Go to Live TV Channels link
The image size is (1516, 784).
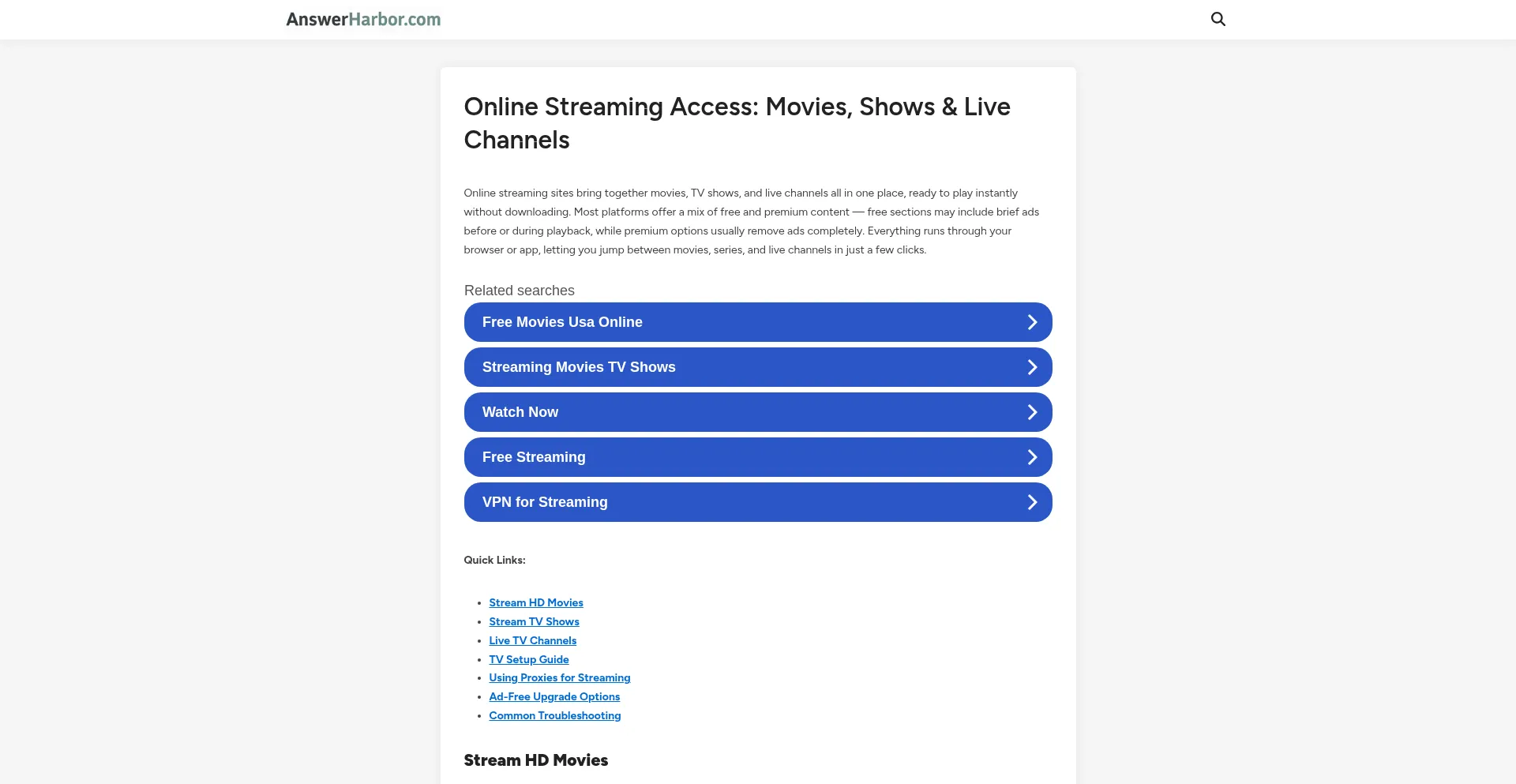[532, 640]
